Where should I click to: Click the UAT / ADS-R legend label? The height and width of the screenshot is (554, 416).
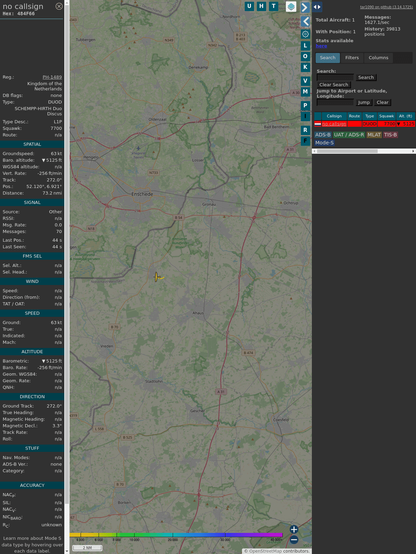click(x=349, y=135)
